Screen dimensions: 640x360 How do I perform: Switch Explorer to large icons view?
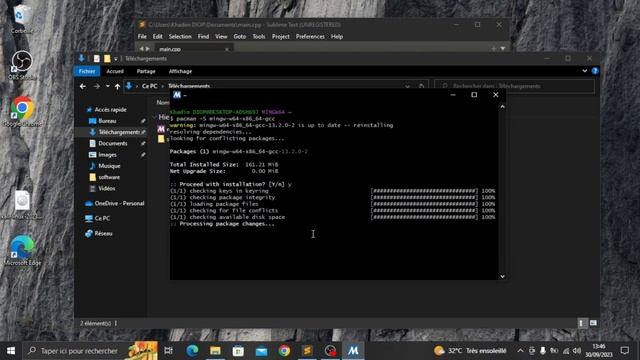[593, 323]
